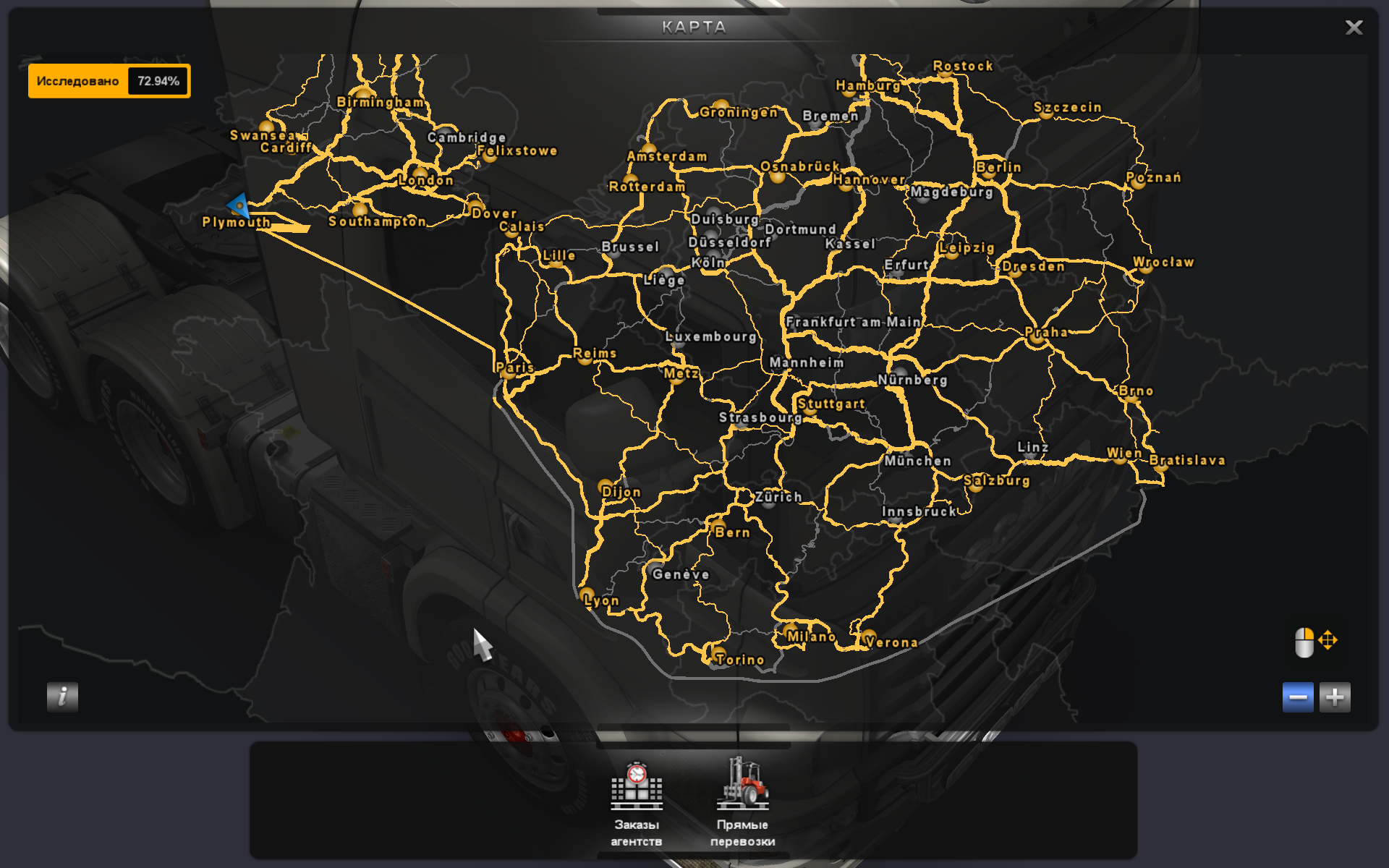The height and width of the screenshot is (868, 1389).
Task: Click the Bern city label
Action: click(x=732, y=532)
